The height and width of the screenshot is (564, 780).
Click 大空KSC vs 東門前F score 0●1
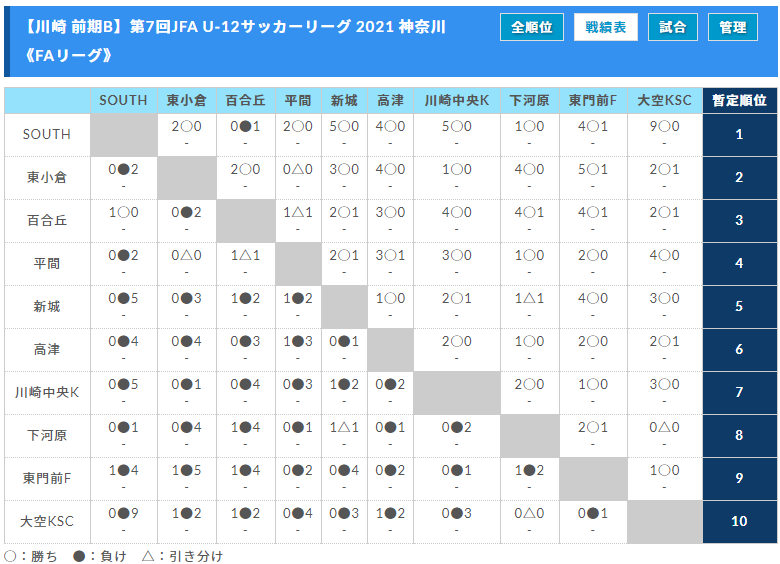click(593, 513)
